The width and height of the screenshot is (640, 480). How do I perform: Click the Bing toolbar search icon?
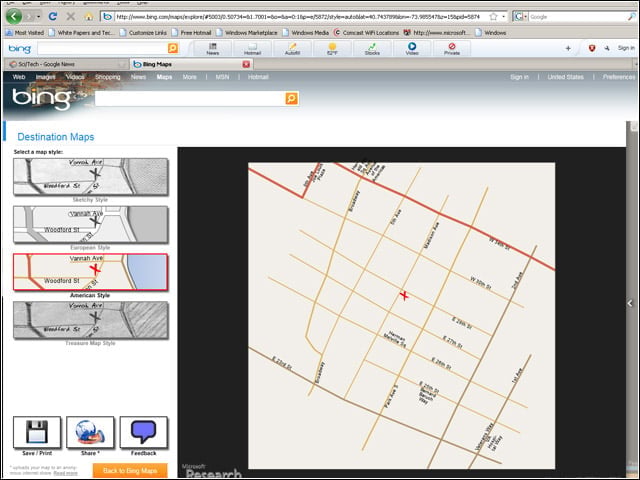point(173,48)
